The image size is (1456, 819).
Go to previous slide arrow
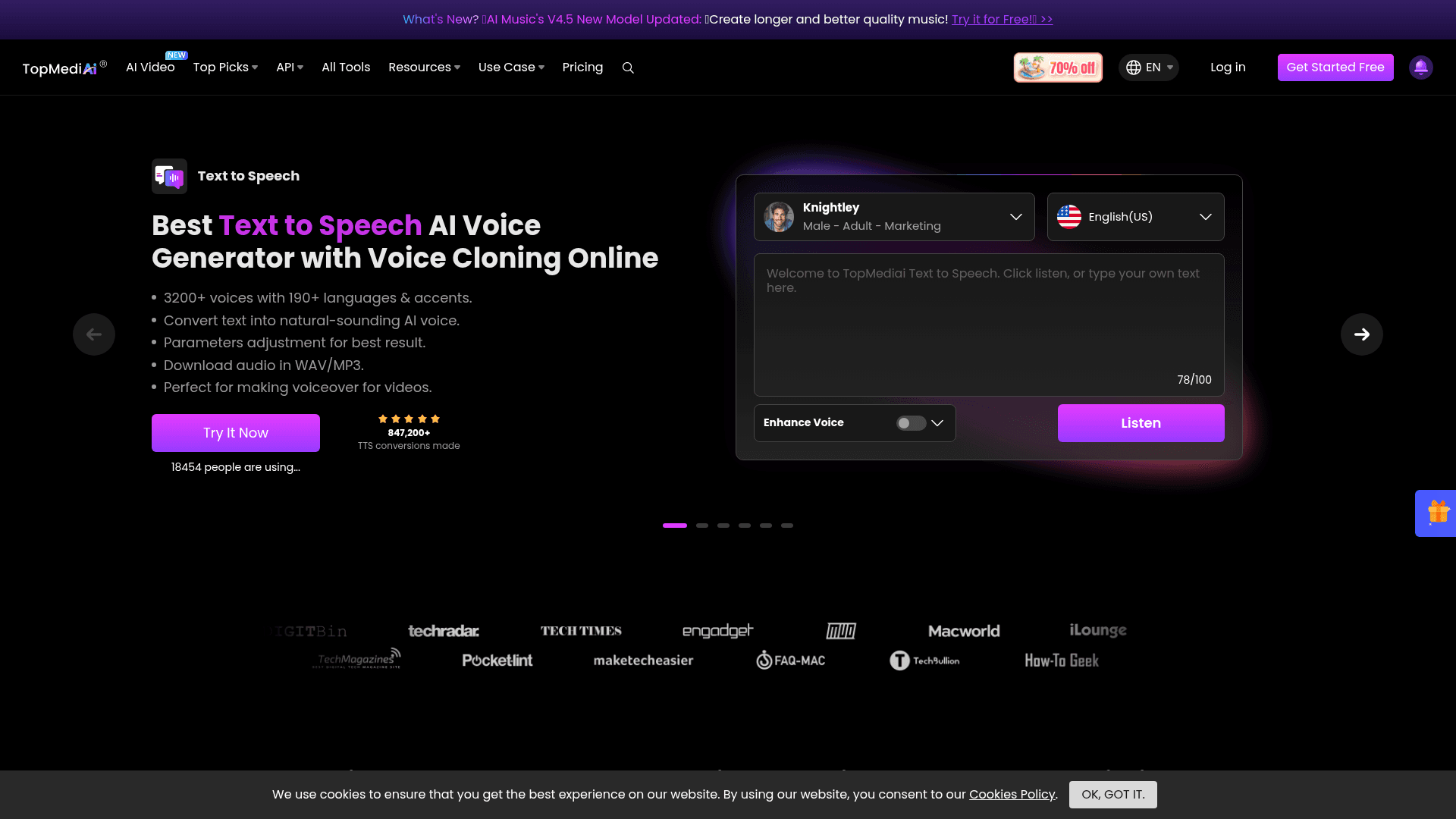coord(94,334)
